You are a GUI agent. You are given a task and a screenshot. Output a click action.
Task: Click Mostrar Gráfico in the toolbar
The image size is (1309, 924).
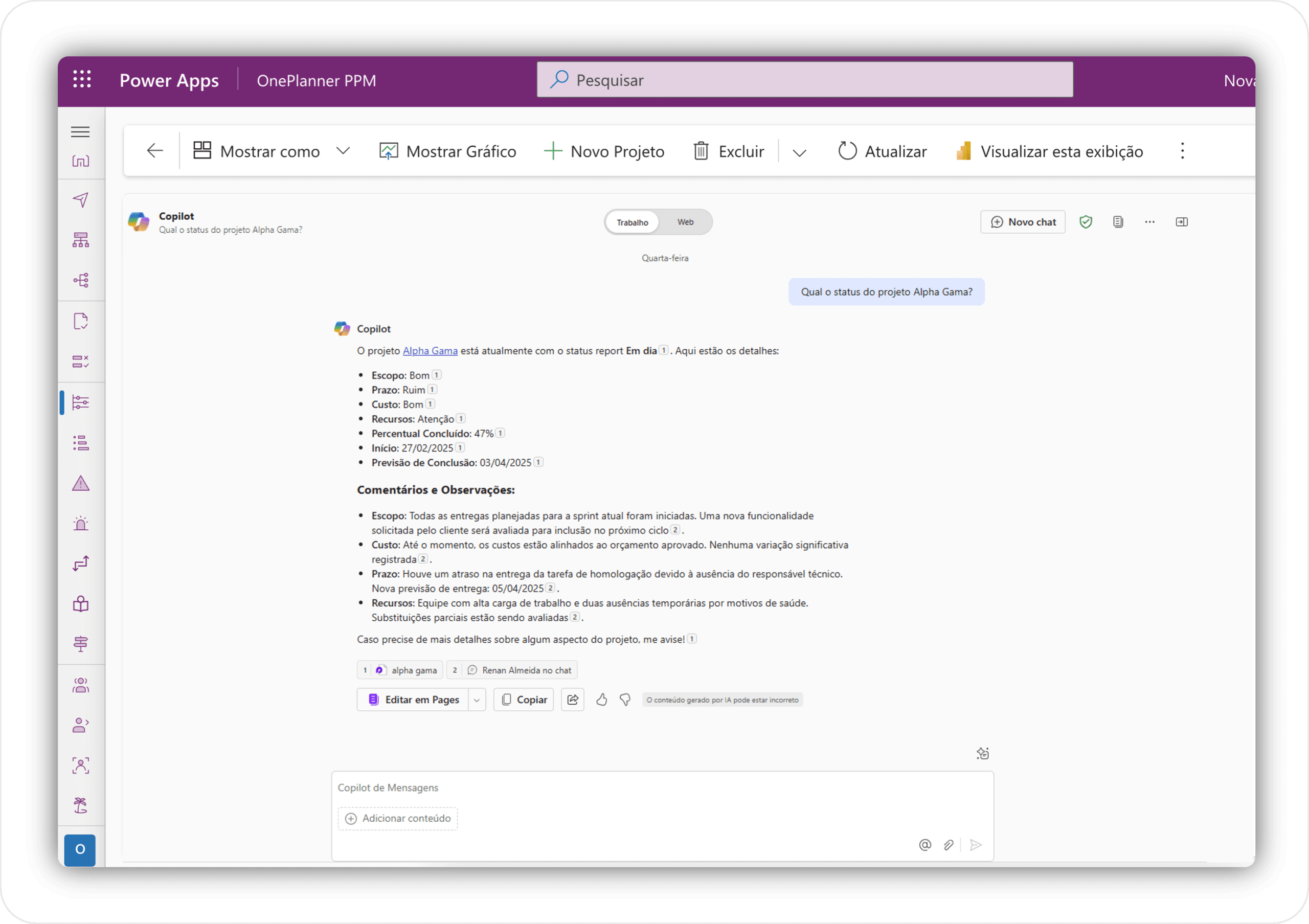[x=447, y=151]
